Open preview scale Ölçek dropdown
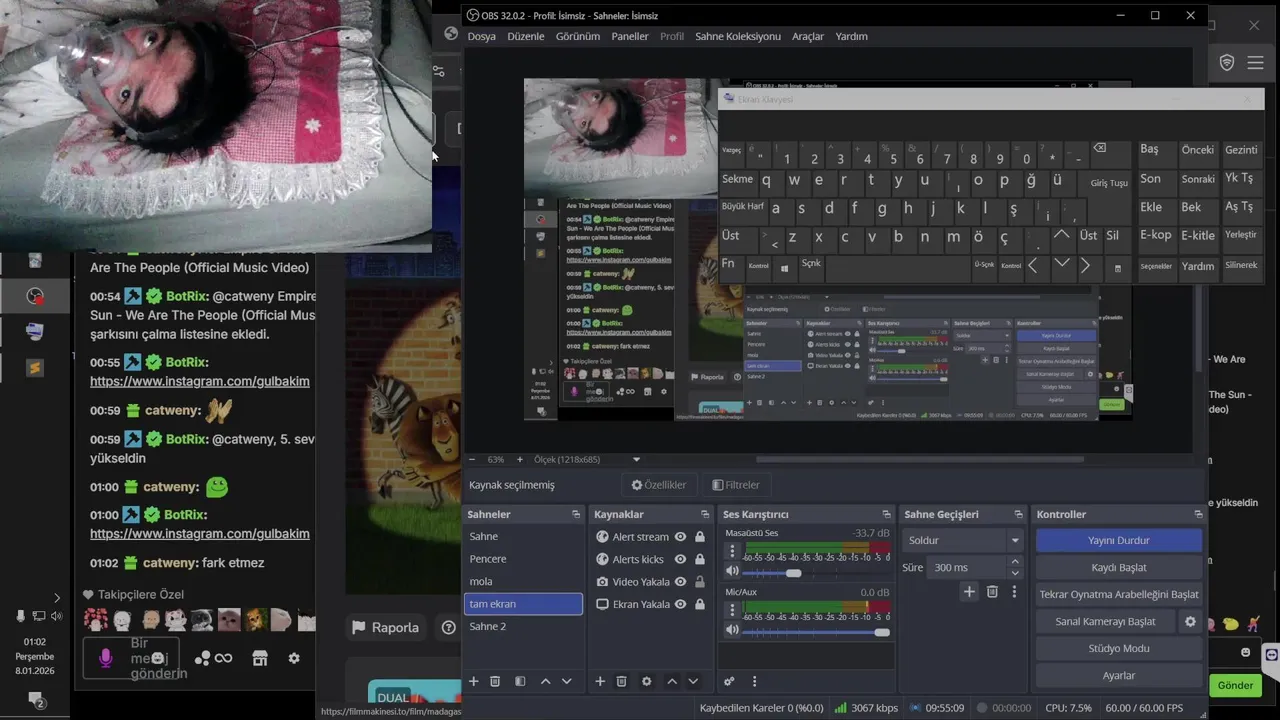 click(x=588, y=460)
